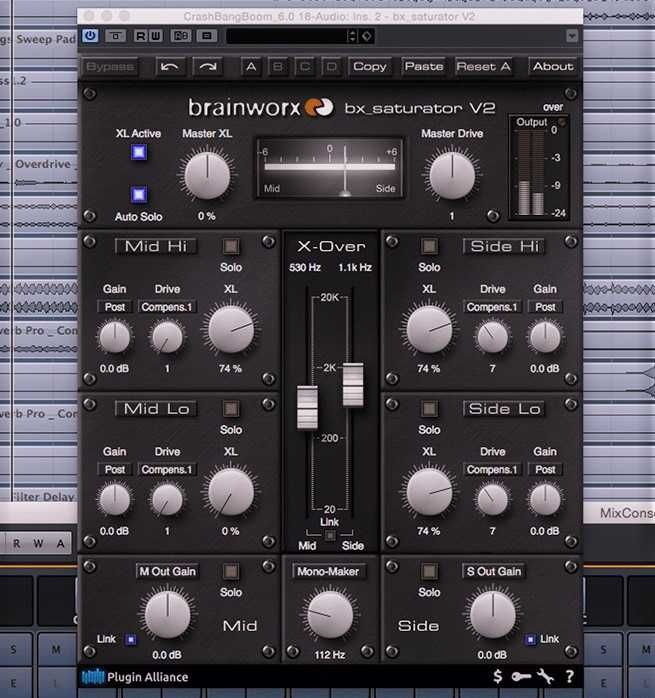Click the Mid/Side balance meter display
The height and width of the screenshot is (698, 655).
click(330, 168)
